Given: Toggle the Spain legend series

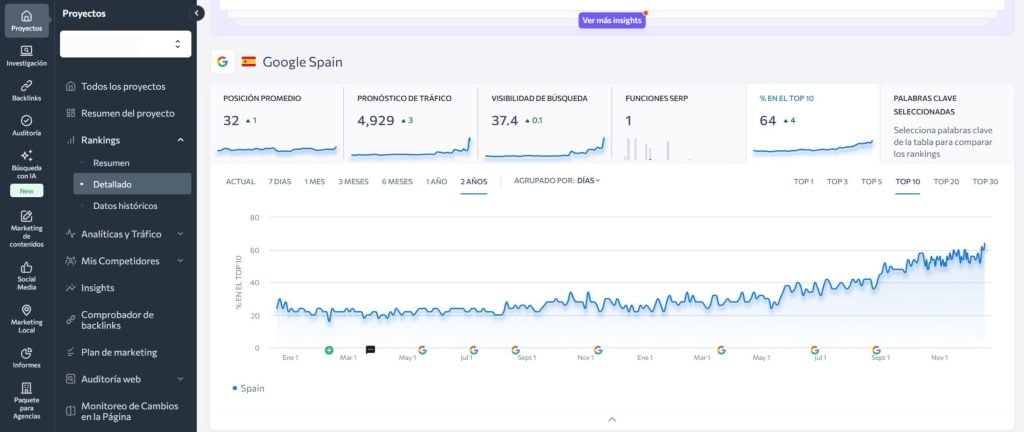Looking at the screenshot, I should 249,388.
